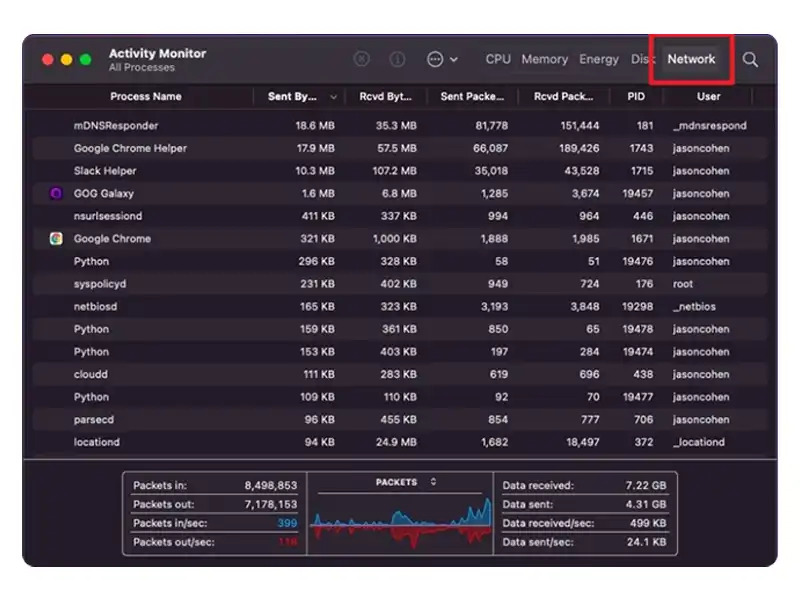Sort by Sent Packets column header
The width and height of the screenshot is (800, 600).
click(472, 96)
